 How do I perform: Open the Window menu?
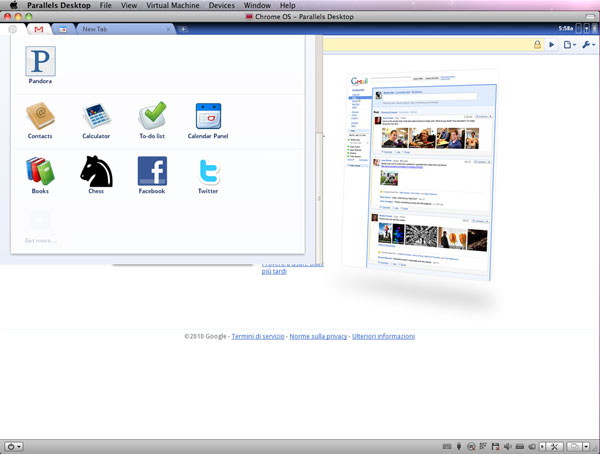click(x=257, y=5)
